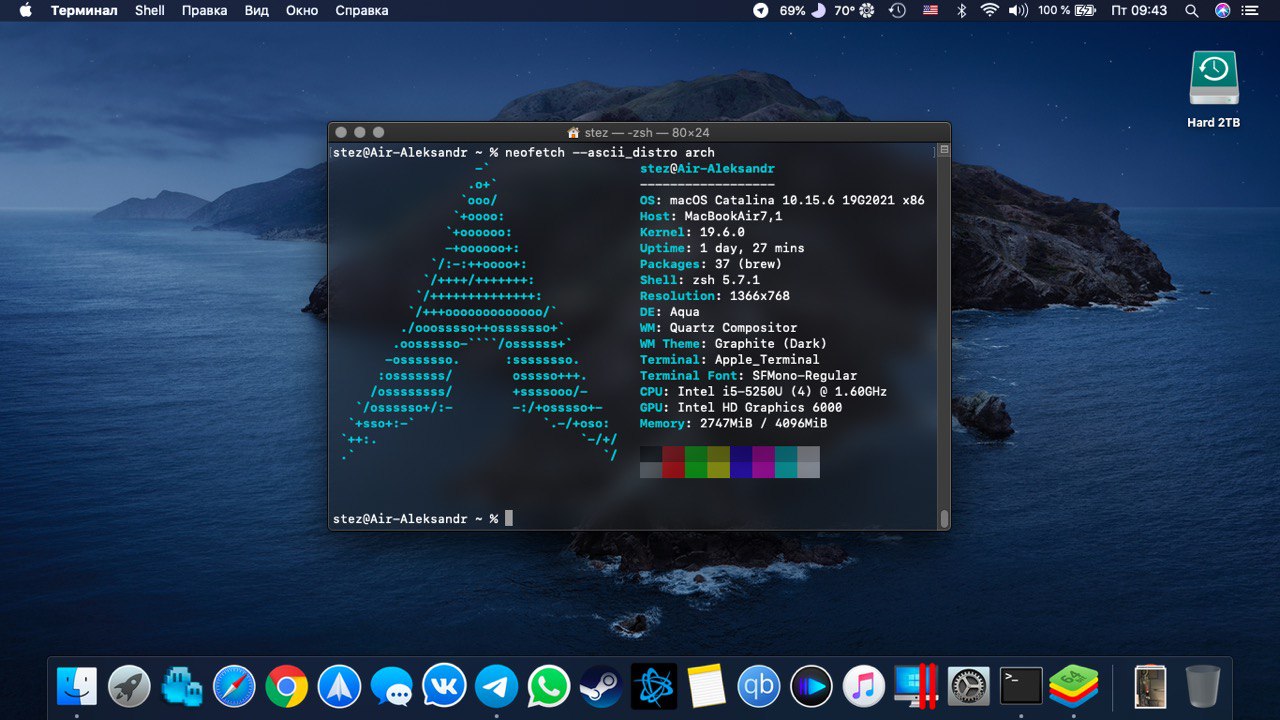Open the blue pixel ghosts app in Dock
This screenshot has height=720, width=1280.
pos(181,686)
